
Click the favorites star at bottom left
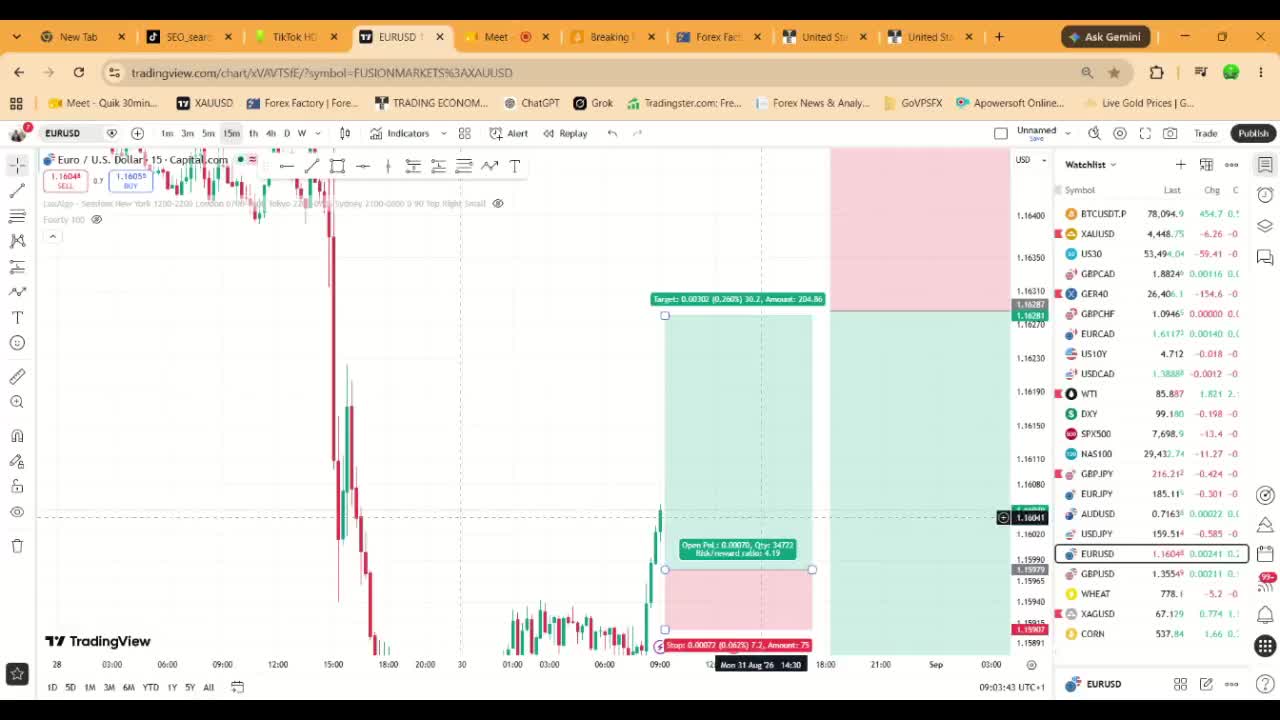pyautogui.click(x=17, y=674)
